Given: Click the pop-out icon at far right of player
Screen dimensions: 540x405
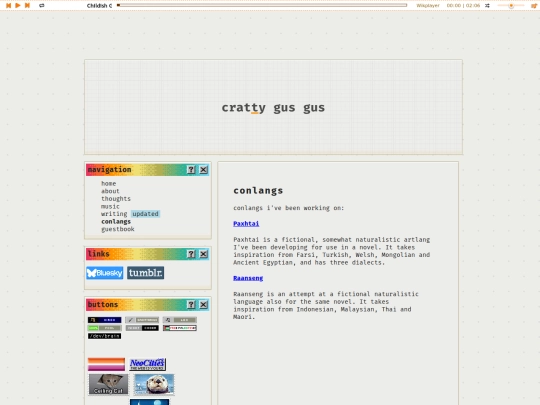Looking at the screenshot, I should 534,6.
